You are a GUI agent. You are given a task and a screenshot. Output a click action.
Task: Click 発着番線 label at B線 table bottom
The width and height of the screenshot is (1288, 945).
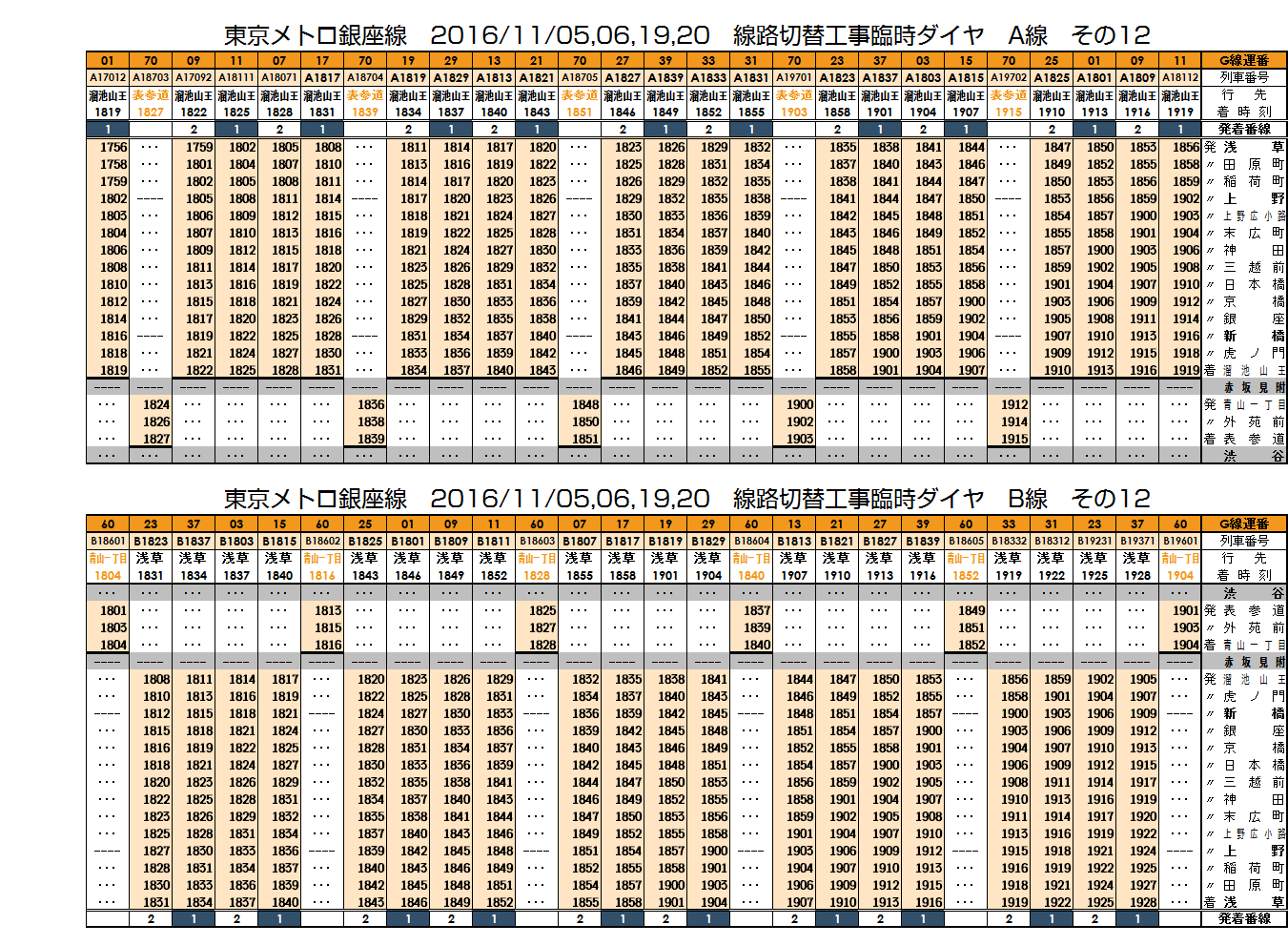(1244, 918)
